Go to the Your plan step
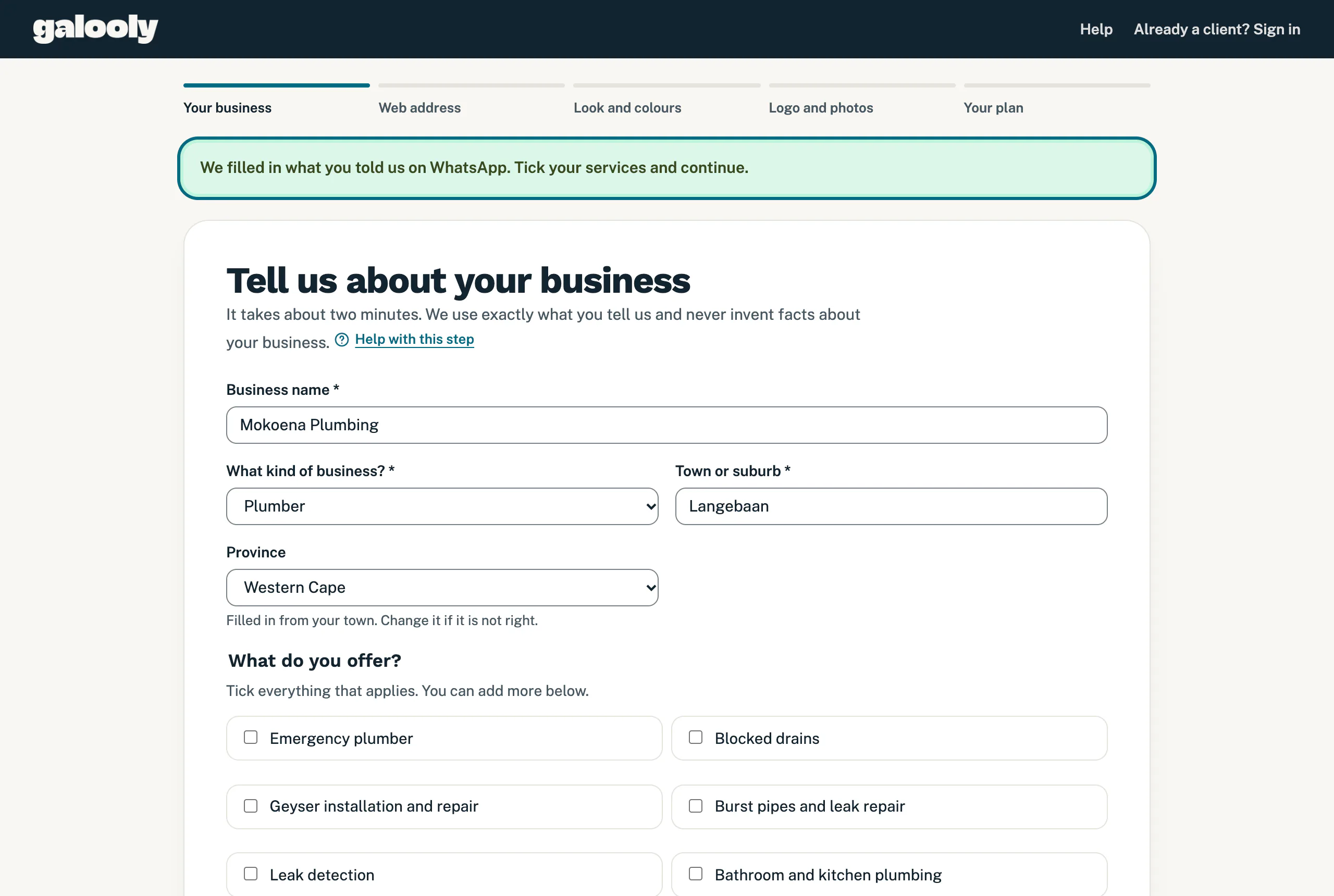The width and height of the screenshot is (1334, 896). (993, 108)
